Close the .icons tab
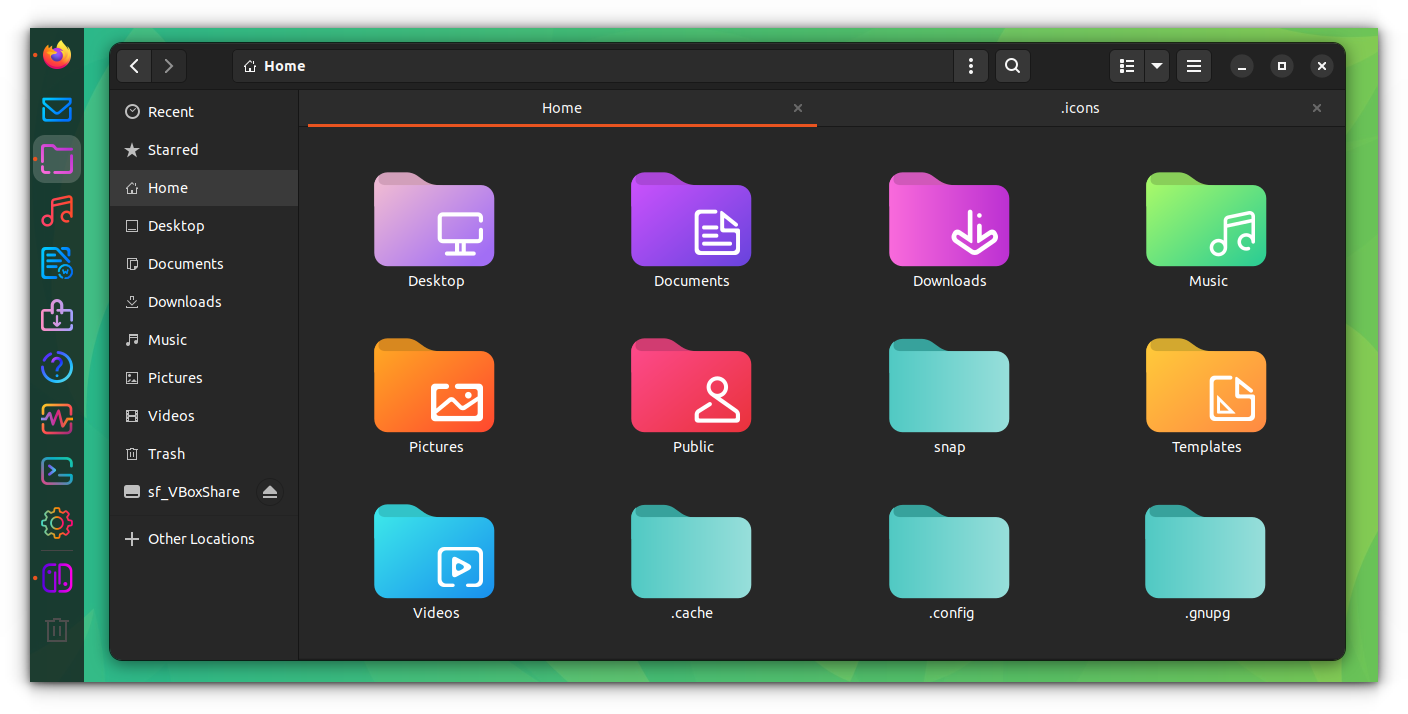 (1317, 108)
